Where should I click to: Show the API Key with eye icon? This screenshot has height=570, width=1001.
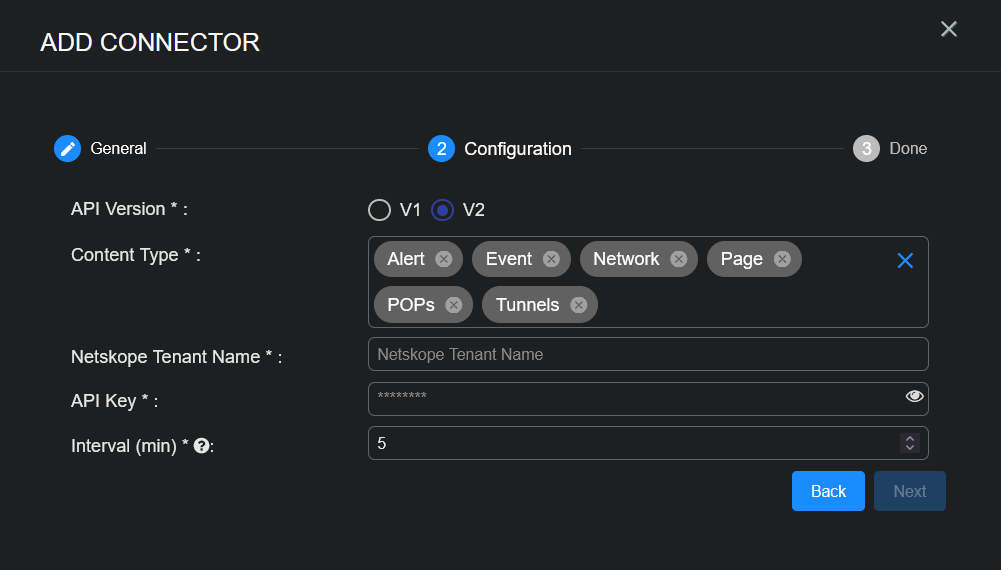click(x=914, y=397)
